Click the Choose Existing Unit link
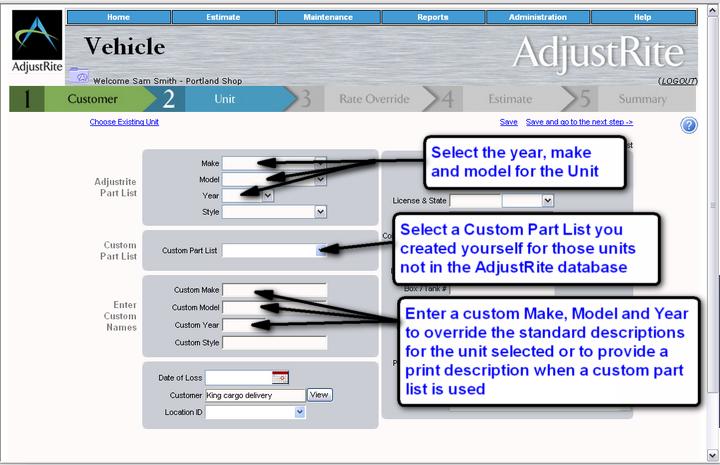720x465 pixels. pos(124,122)
